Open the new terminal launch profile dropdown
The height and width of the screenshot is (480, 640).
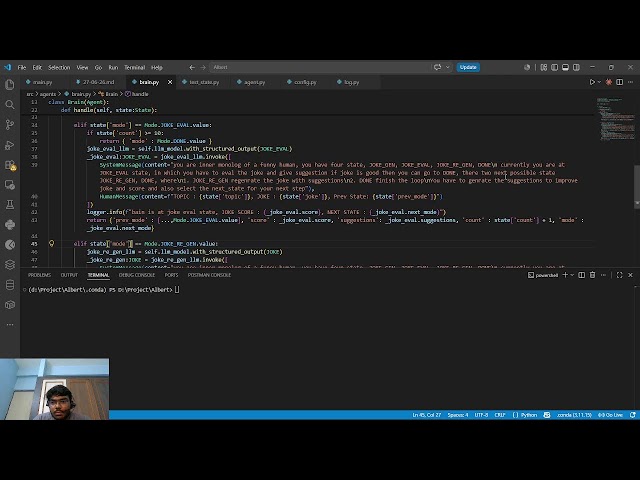pos(572,275)
